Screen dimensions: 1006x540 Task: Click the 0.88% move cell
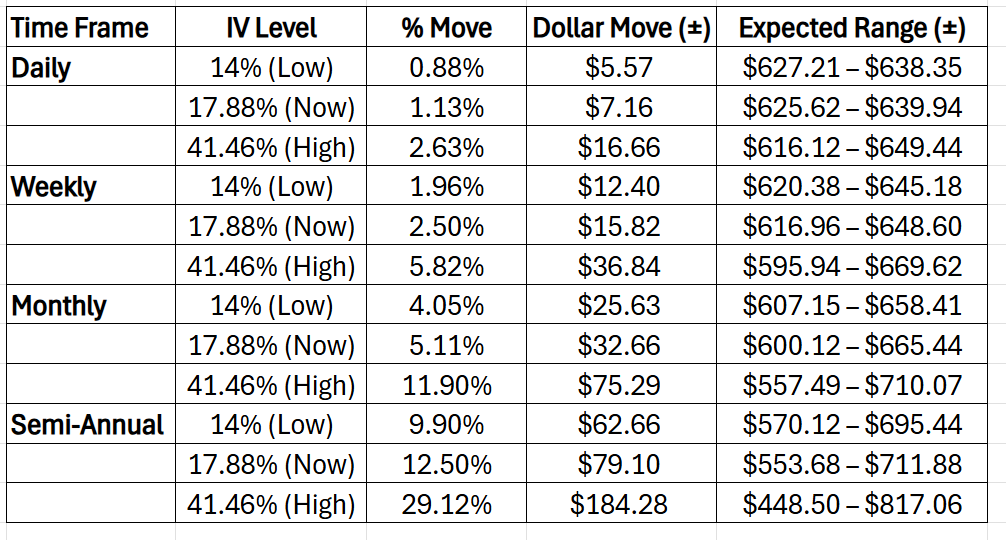[x=447, y=68]
